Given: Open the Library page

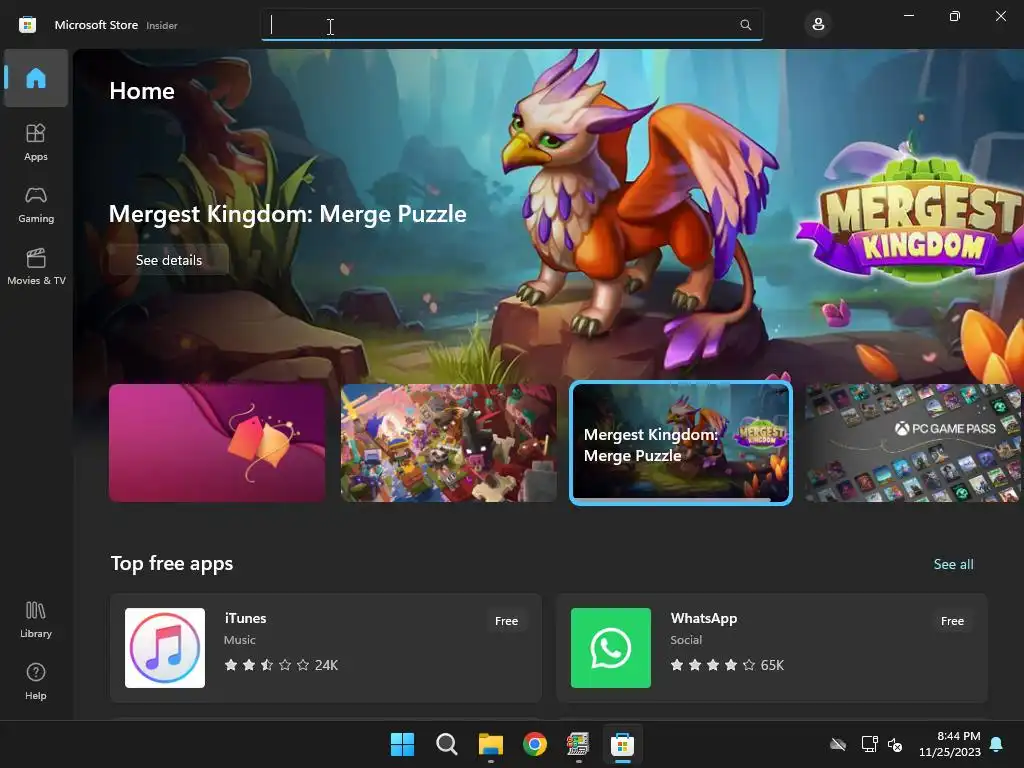Looking at the screenshot, I should click(36, 620).
